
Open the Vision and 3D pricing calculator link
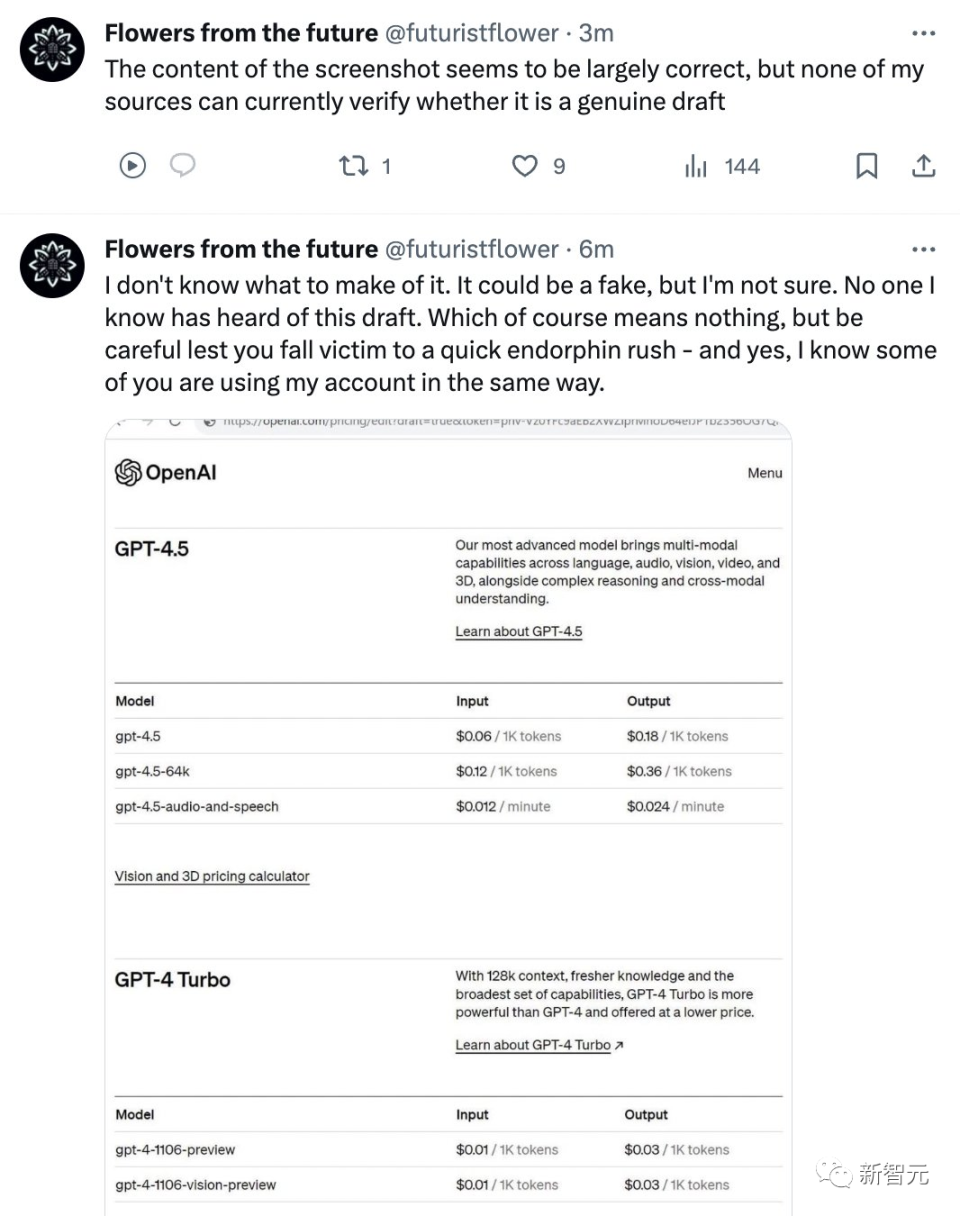pos(212,877)
